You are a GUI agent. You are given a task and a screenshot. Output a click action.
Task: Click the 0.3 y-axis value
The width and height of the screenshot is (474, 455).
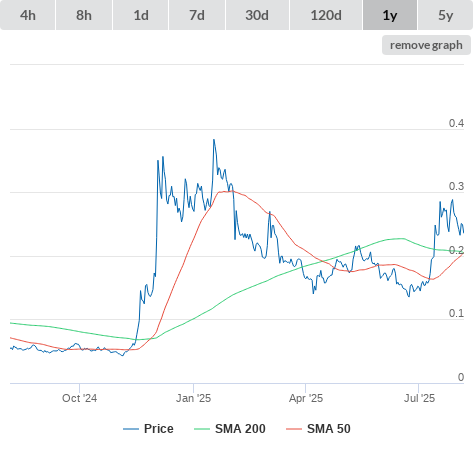tap(456, 186)
